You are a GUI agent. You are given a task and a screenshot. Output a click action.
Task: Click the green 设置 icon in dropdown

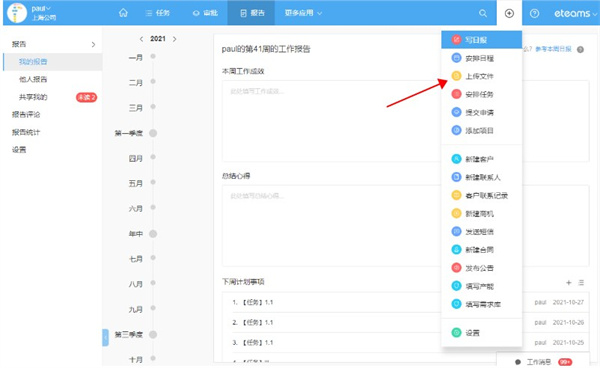click(x=456, y=332)
